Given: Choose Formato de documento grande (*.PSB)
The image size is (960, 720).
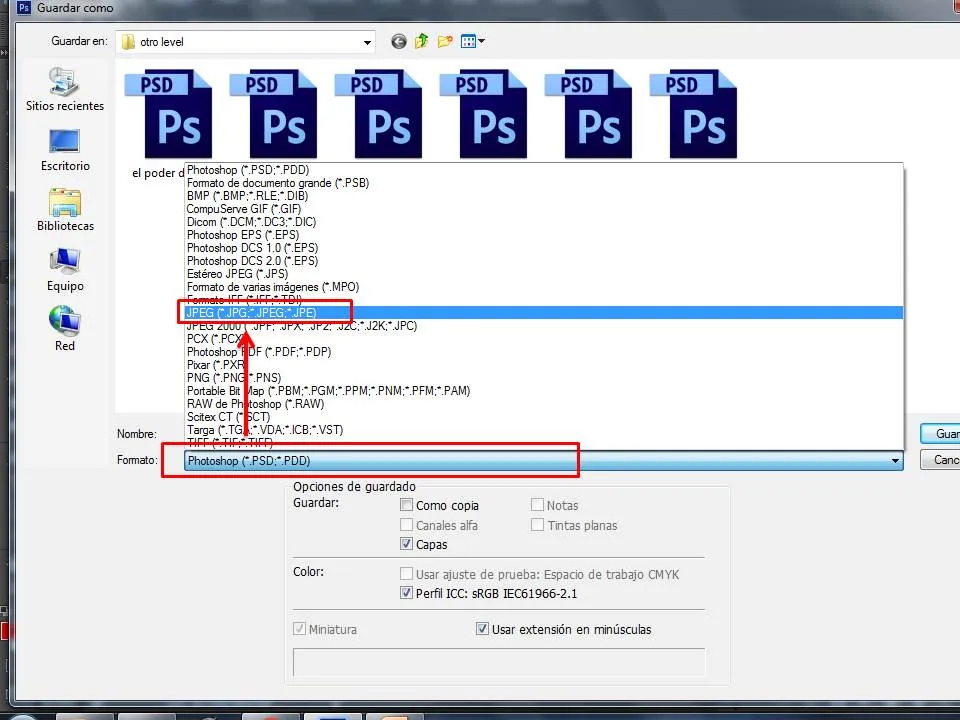Looking at the screenshot, I should point(544,182).
